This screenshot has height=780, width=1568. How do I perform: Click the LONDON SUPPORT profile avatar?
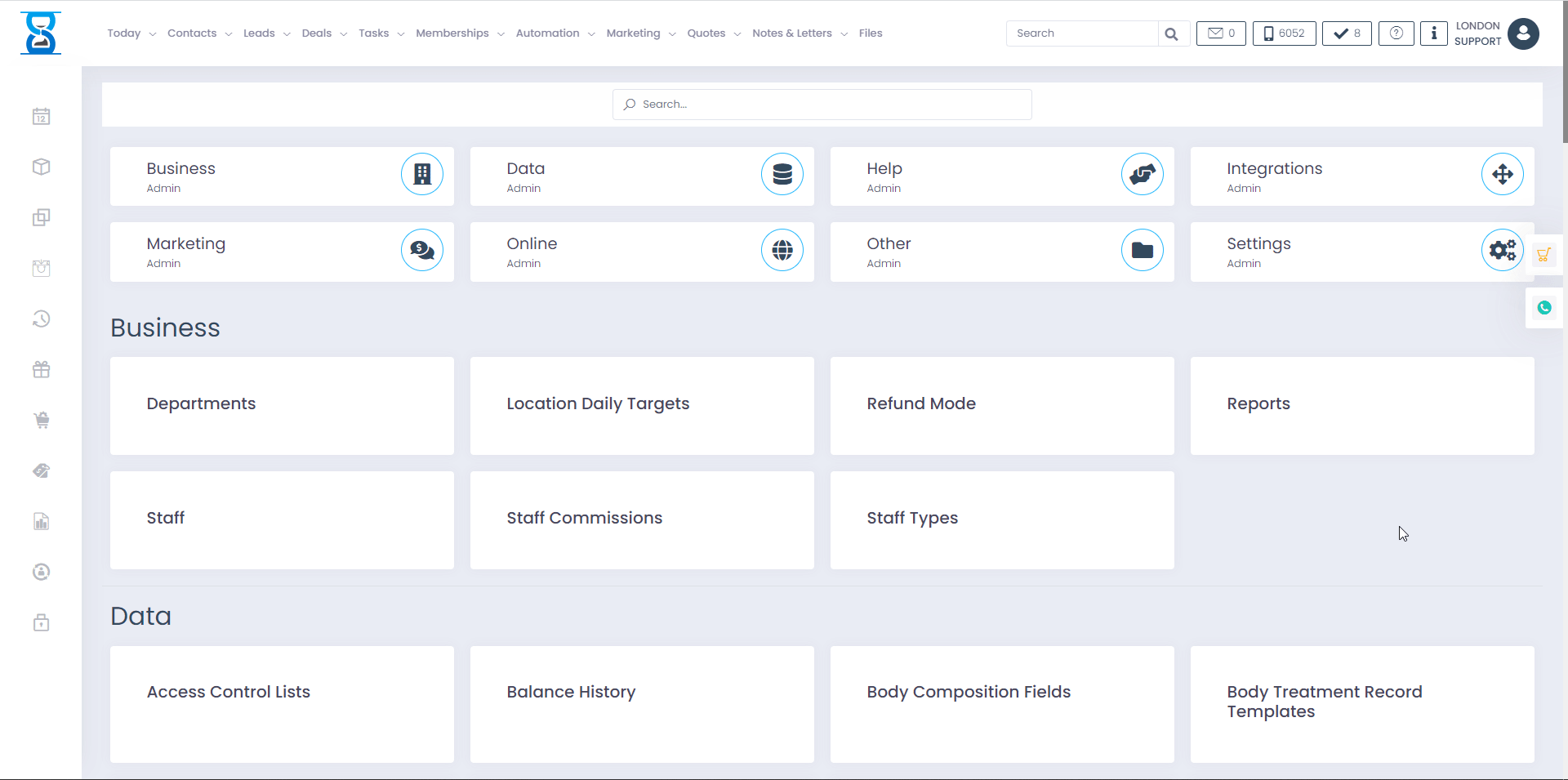point(1524,33)
